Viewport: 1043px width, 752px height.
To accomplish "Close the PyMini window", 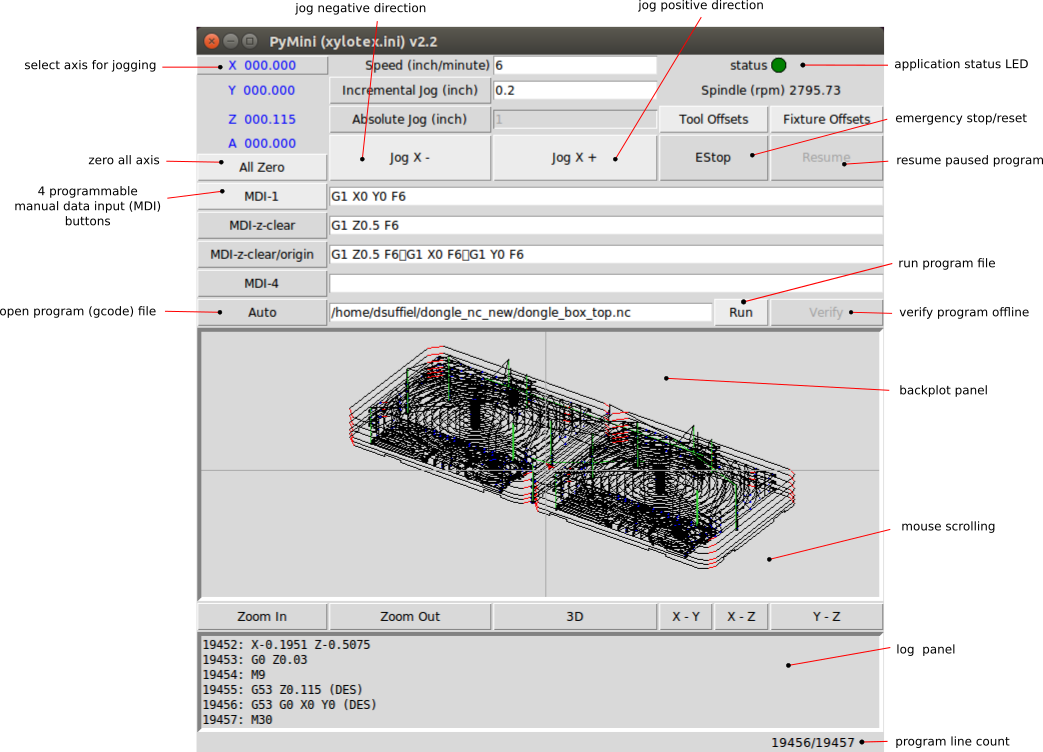I will click(212, 41).
